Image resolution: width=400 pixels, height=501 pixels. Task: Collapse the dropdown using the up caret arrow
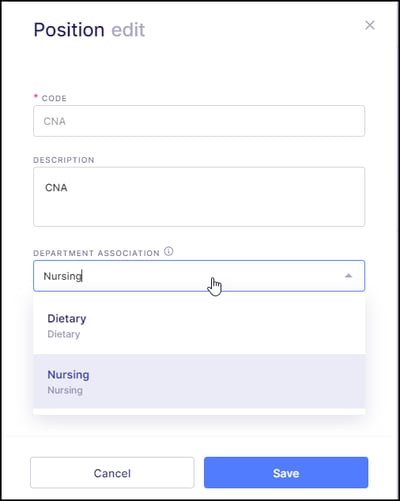coord(348,276)
